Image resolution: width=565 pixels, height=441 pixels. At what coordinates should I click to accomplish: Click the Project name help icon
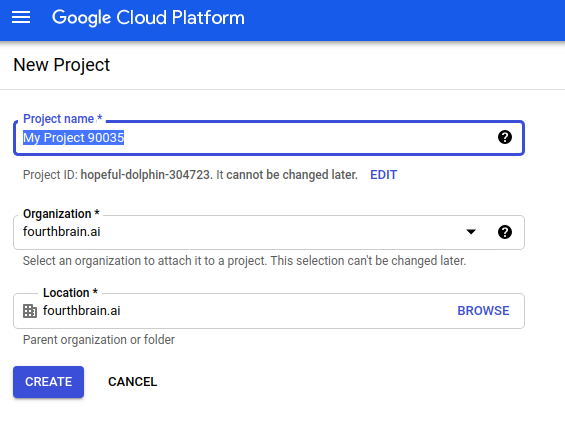(x=504, y=137)
